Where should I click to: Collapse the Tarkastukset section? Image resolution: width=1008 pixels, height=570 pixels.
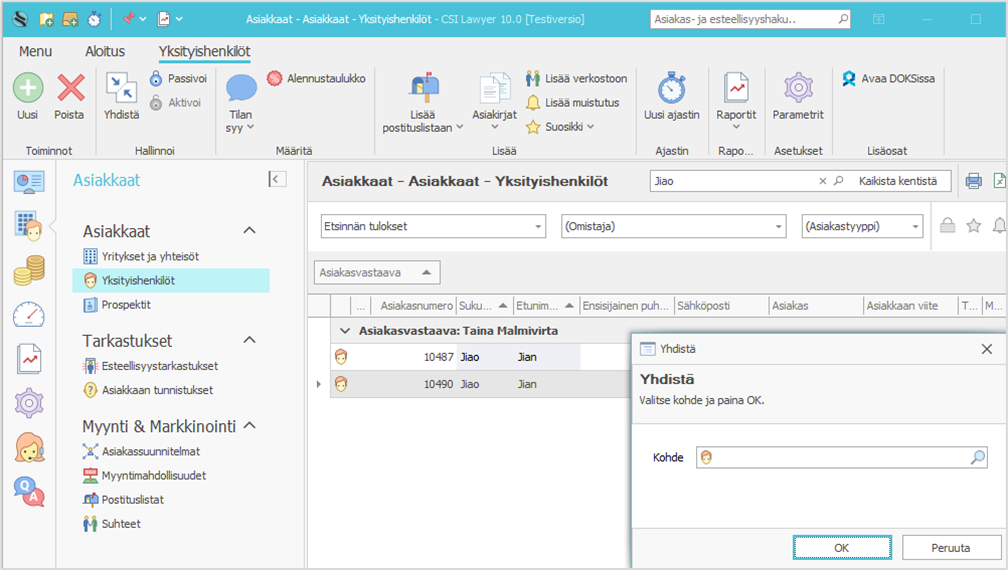pos(250,340)
